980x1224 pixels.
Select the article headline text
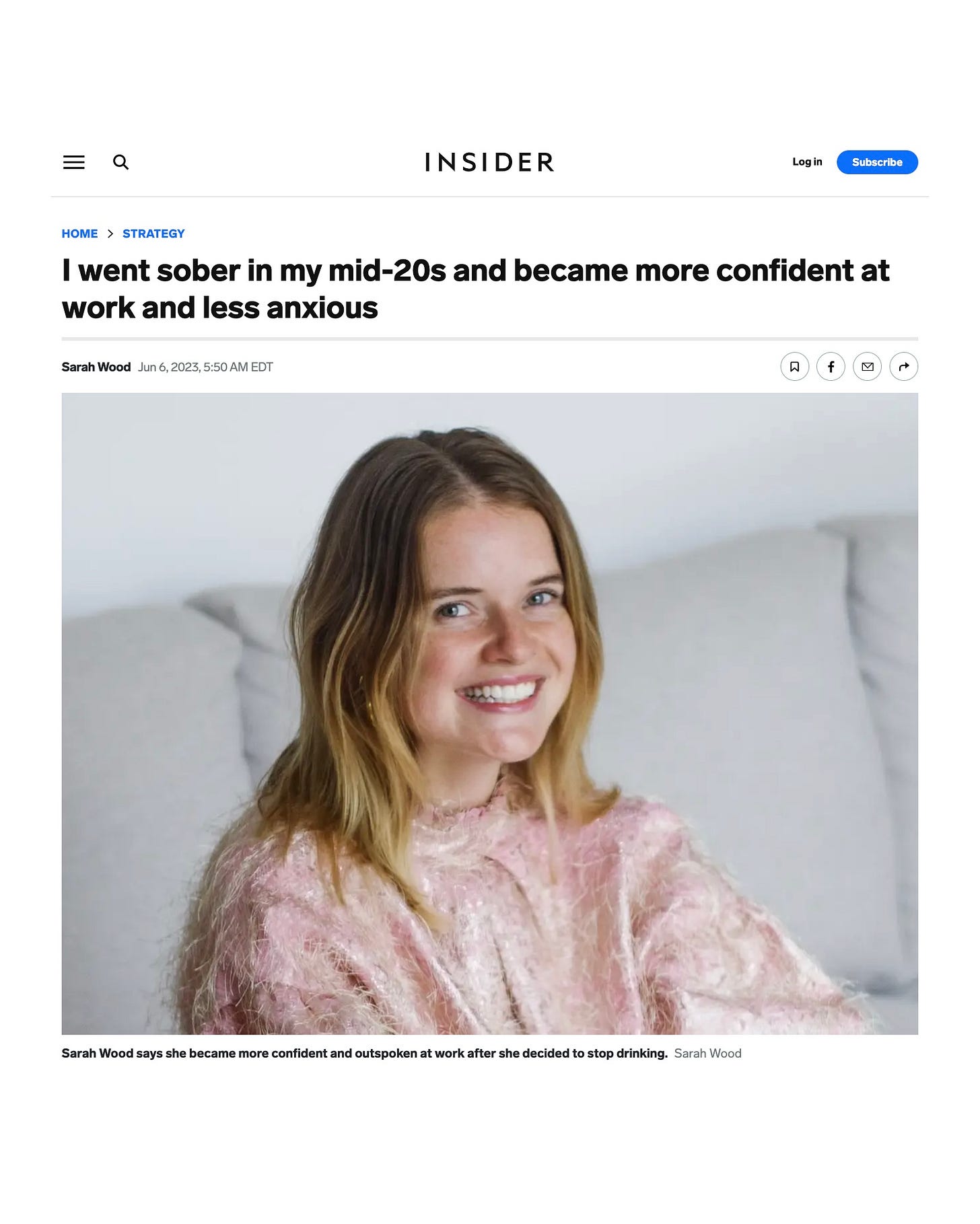point(475,289)
